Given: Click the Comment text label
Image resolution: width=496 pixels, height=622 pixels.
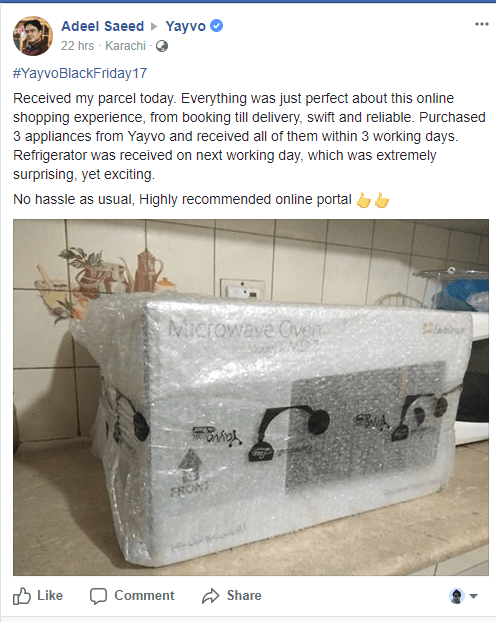Looking at the screenshot, I should [x=144, y=595].
